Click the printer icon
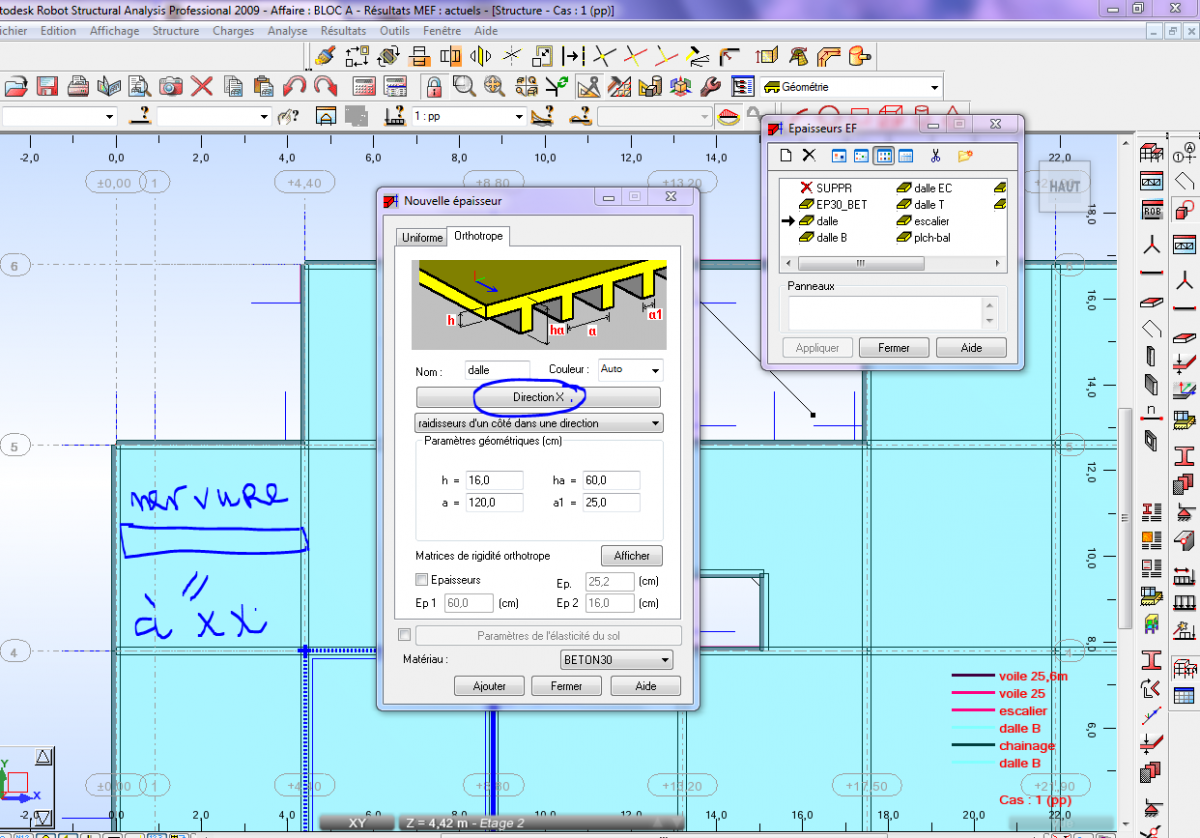 click(x=79, y=86)
